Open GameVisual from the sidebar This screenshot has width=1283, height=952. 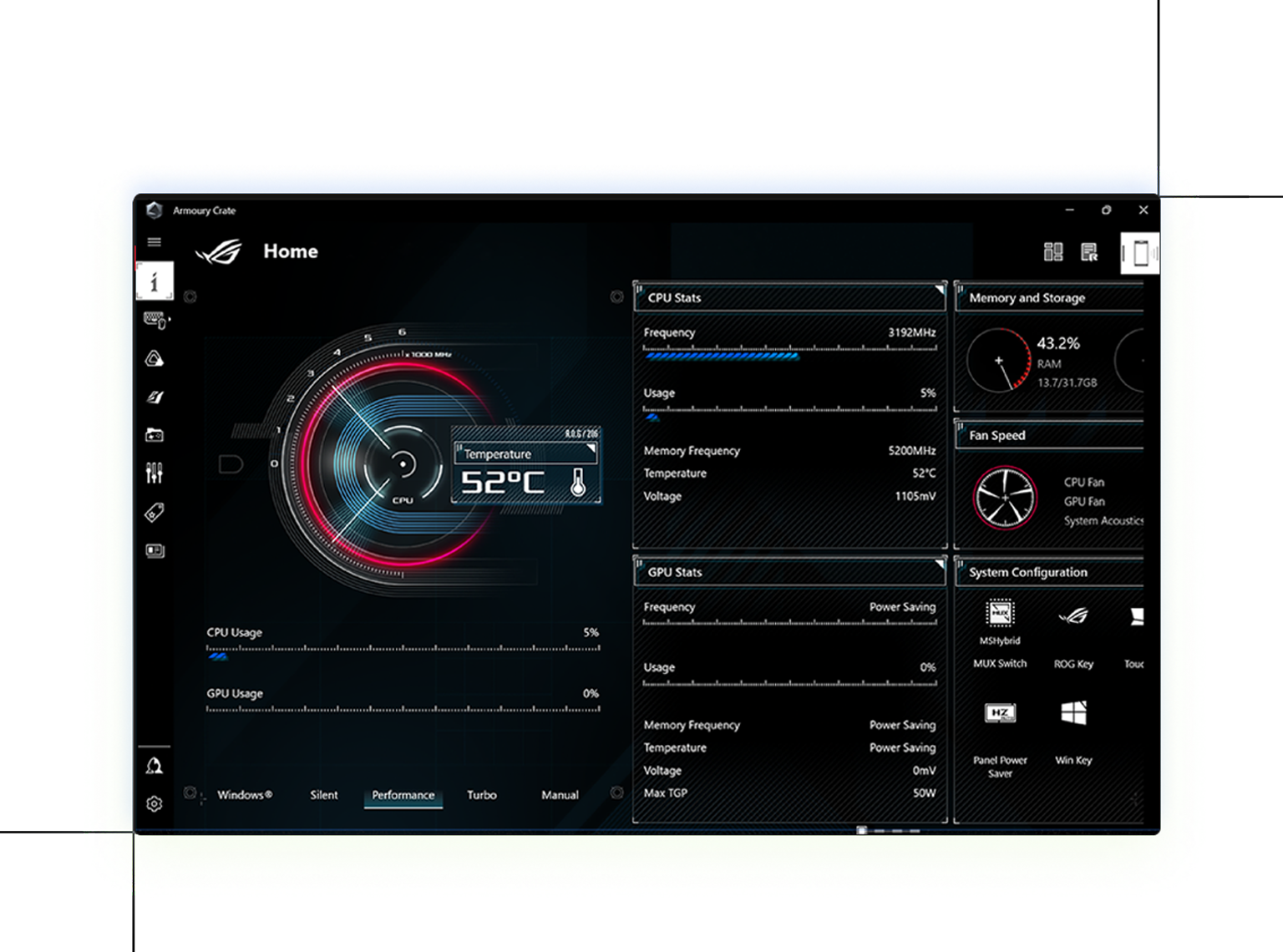point(155,397)
